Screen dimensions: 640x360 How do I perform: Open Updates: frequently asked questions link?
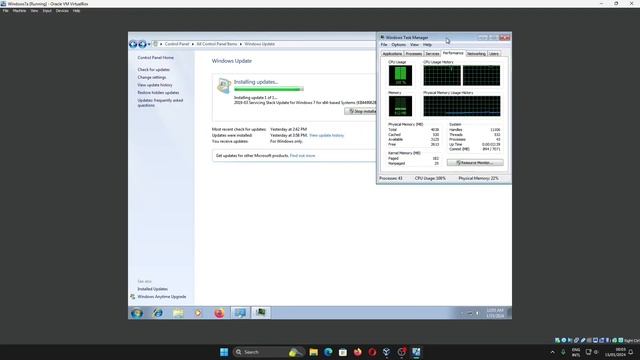click(160, 103)
